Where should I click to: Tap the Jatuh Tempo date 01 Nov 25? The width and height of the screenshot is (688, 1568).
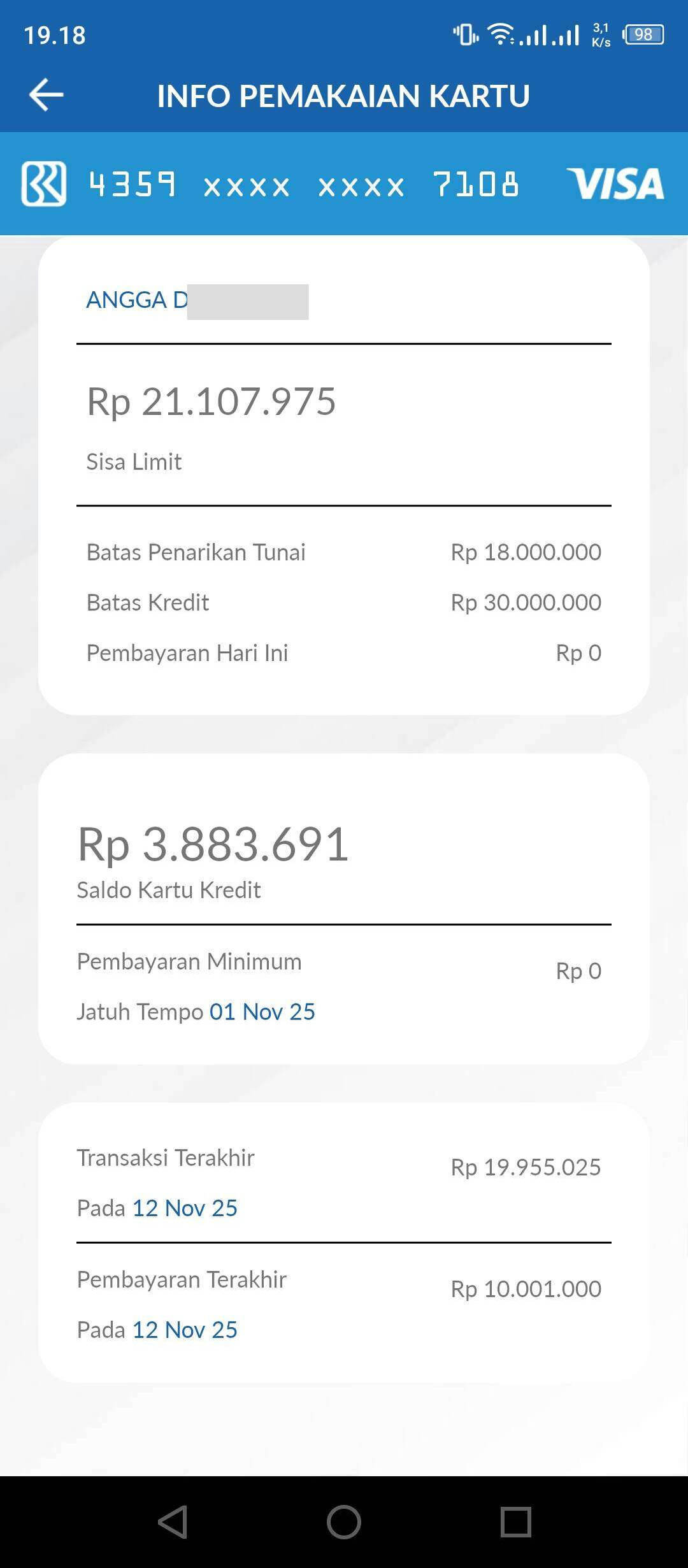point(262,1012)
